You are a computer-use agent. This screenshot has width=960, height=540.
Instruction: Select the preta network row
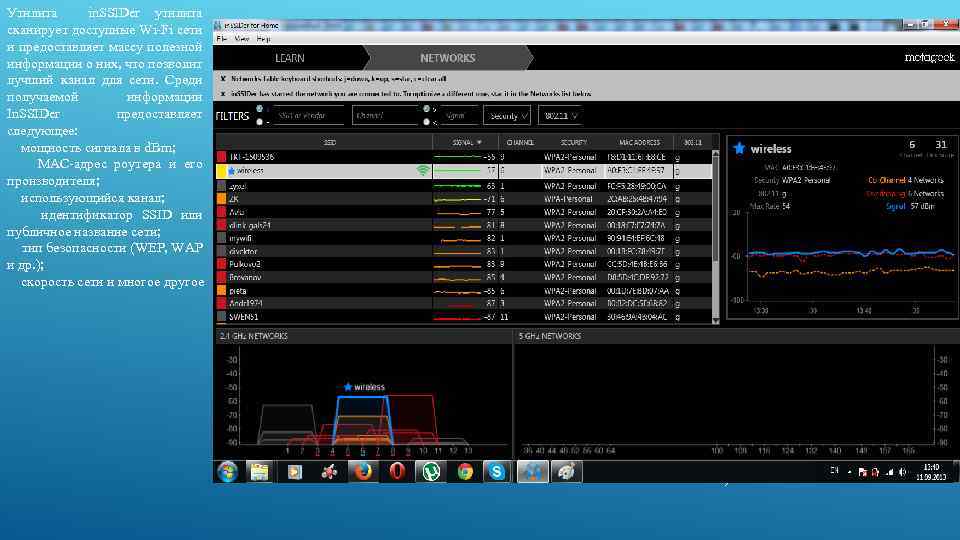click(x=463, y=291)
